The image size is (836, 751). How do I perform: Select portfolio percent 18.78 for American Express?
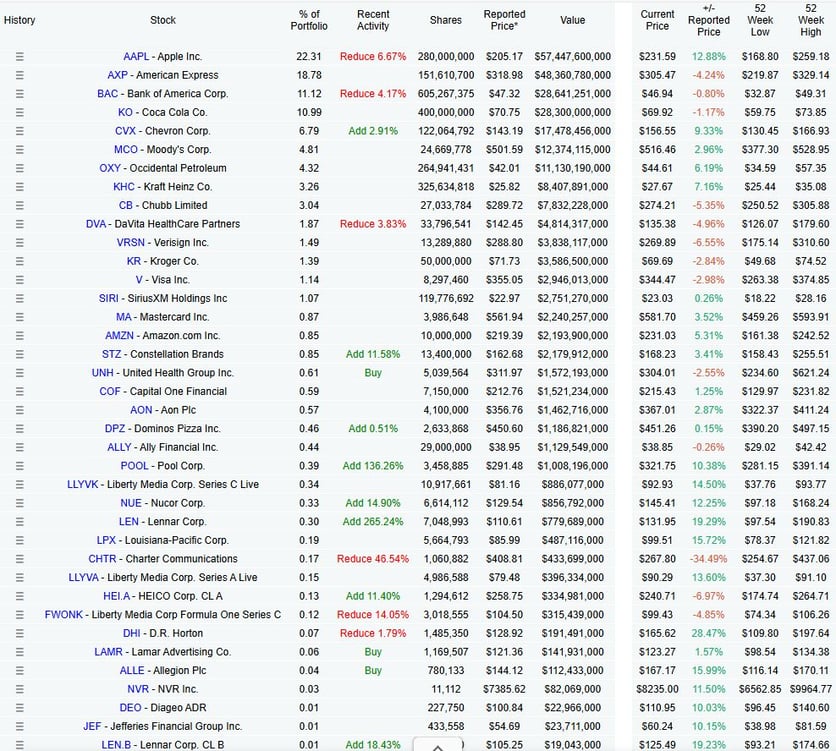309,75
